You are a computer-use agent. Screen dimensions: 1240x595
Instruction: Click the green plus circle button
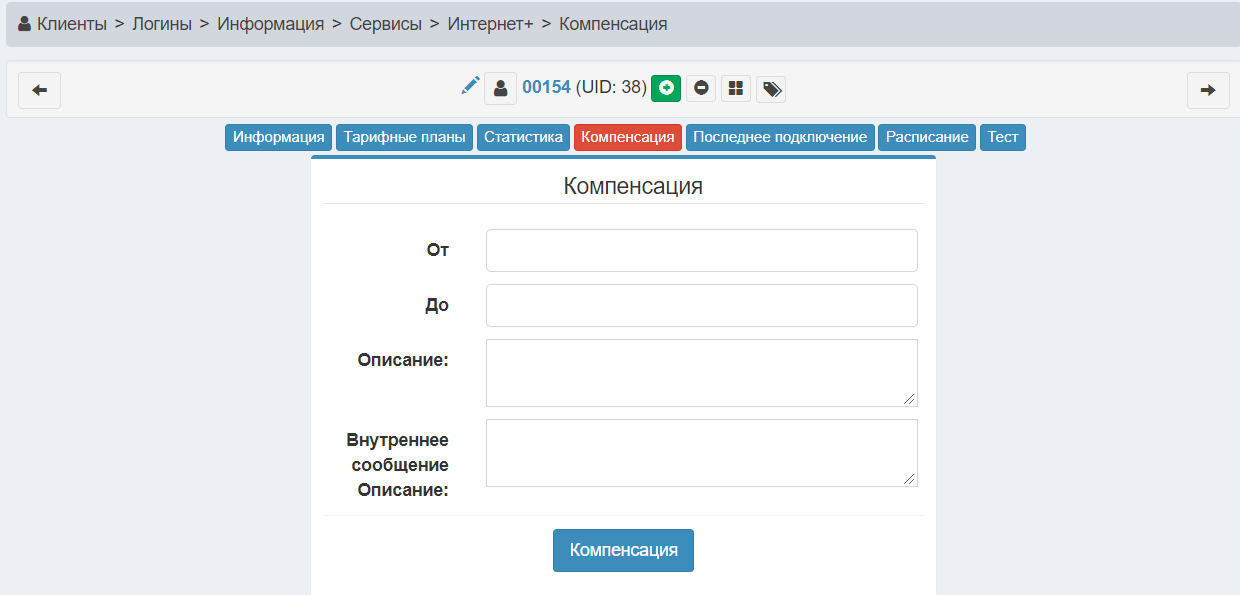click(x=666, y=88)
